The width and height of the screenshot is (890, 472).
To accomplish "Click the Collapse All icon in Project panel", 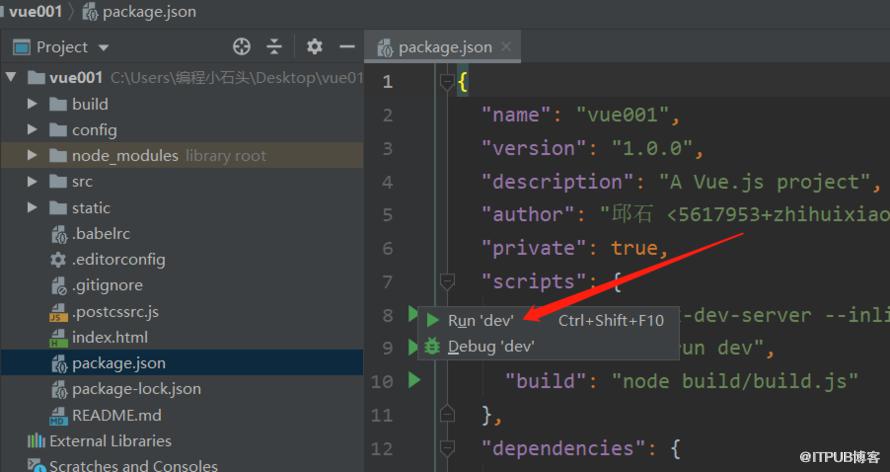I will [274, 47].
